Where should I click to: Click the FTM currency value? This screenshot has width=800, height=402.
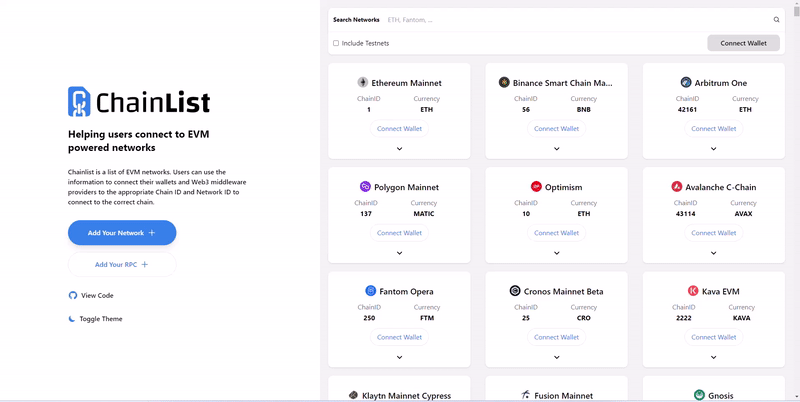pyautogui.click(x=427, y=318)
